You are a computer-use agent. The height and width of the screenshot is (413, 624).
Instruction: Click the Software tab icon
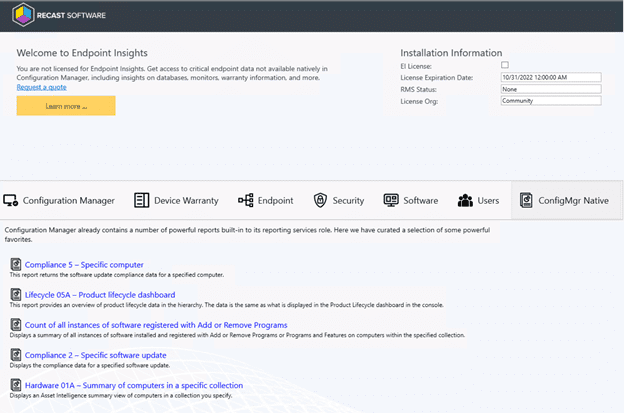tap(391, 200)
